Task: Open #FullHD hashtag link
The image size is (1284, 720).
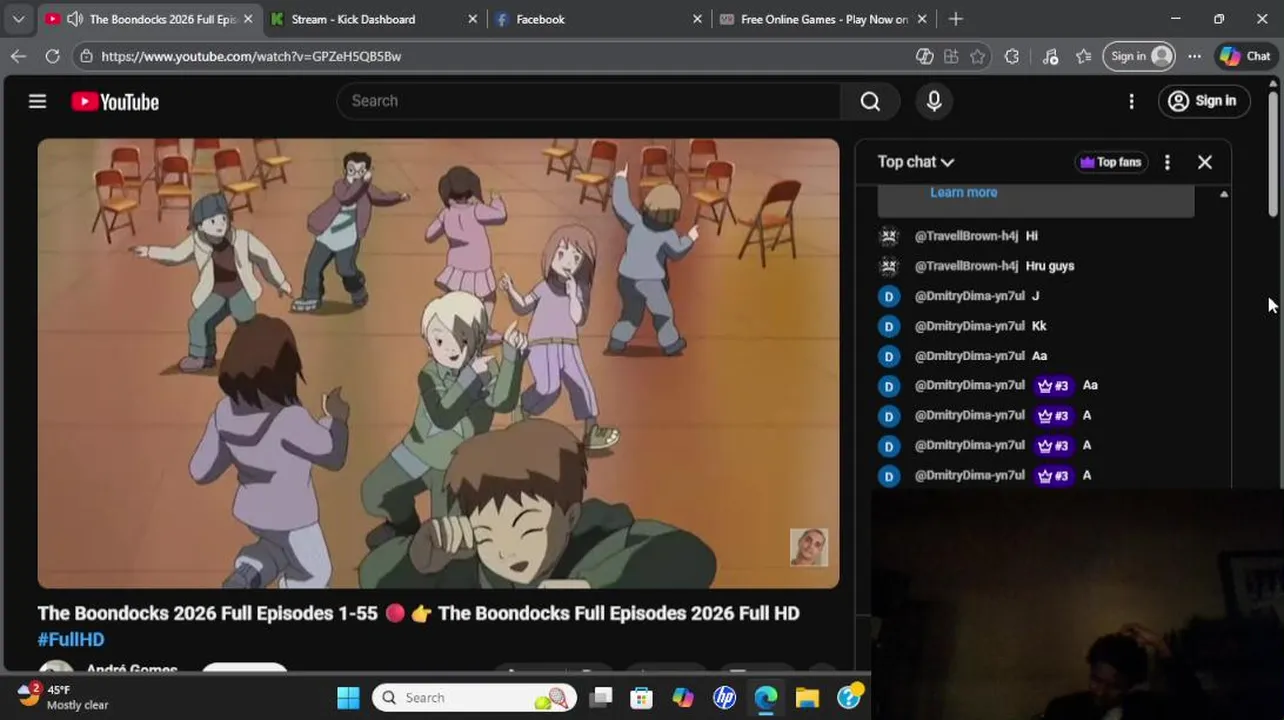Action: 71,639
